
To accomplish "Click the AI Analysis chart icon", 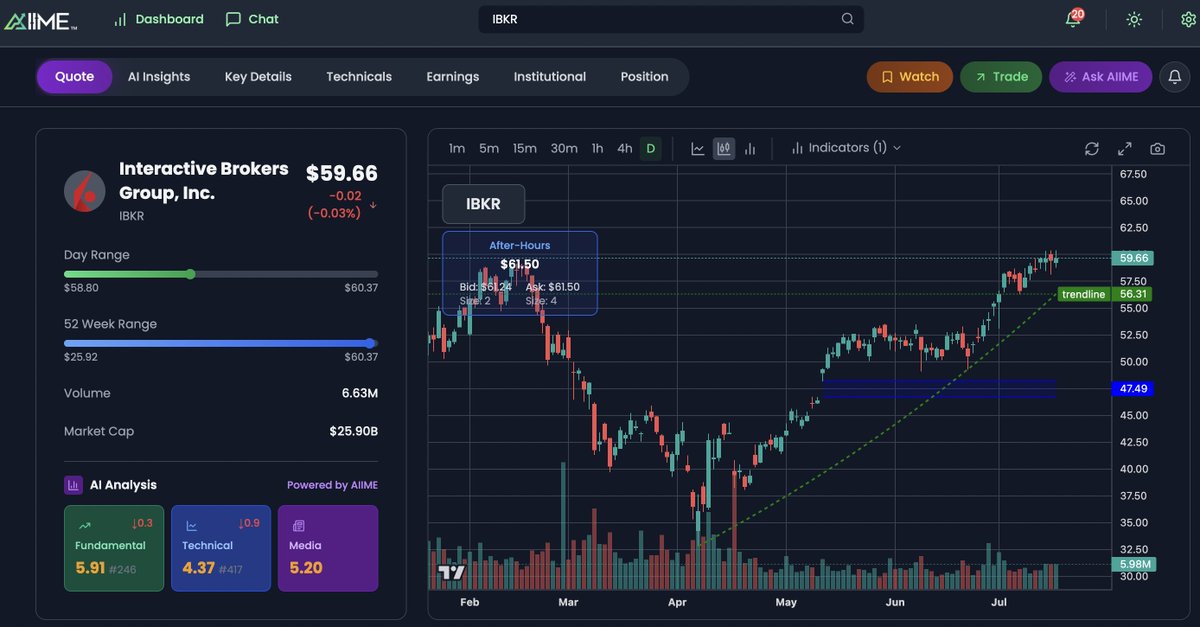I will click(74, 485).
